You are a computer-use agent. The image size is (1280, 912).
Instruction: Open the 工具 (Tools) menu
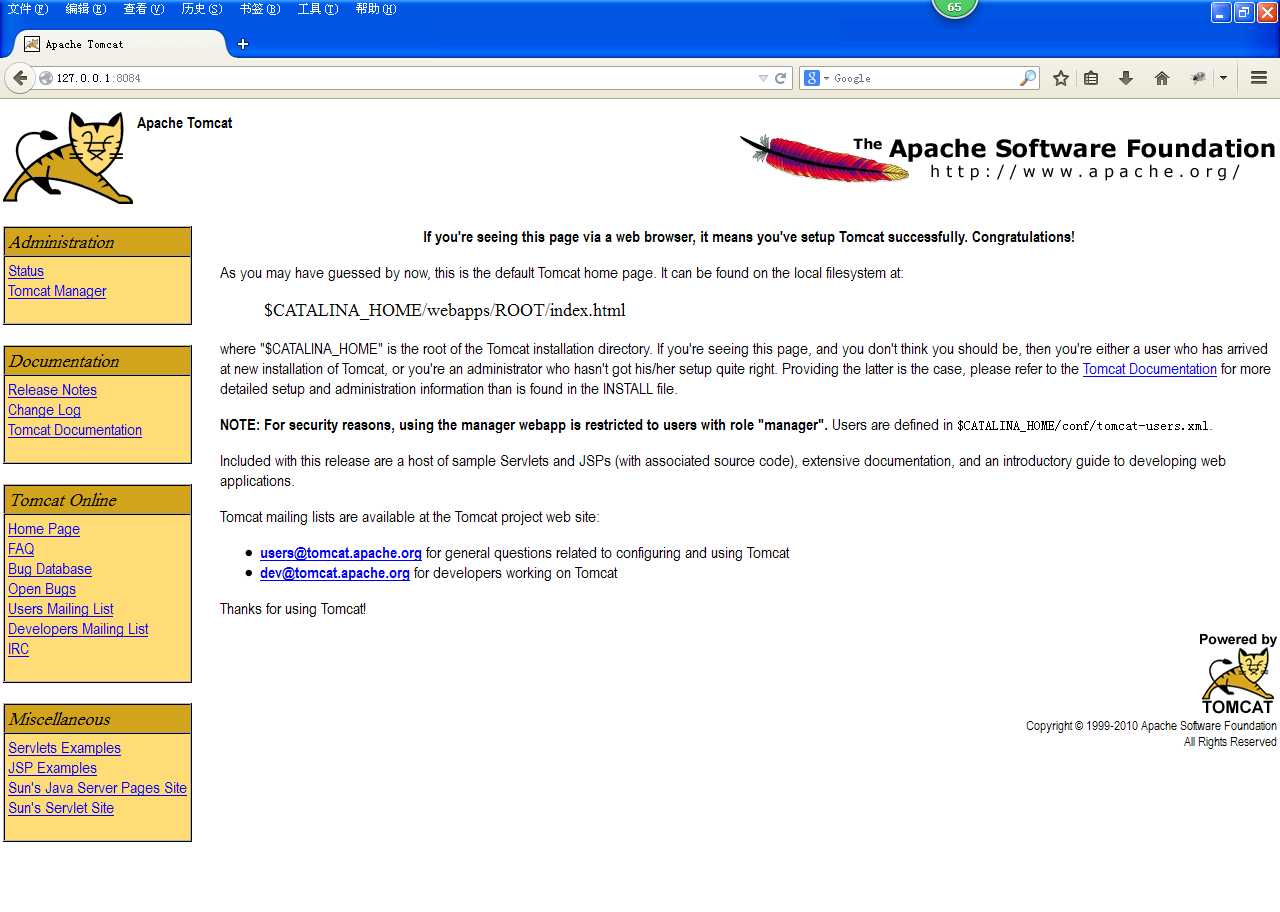tap(316, 9)
